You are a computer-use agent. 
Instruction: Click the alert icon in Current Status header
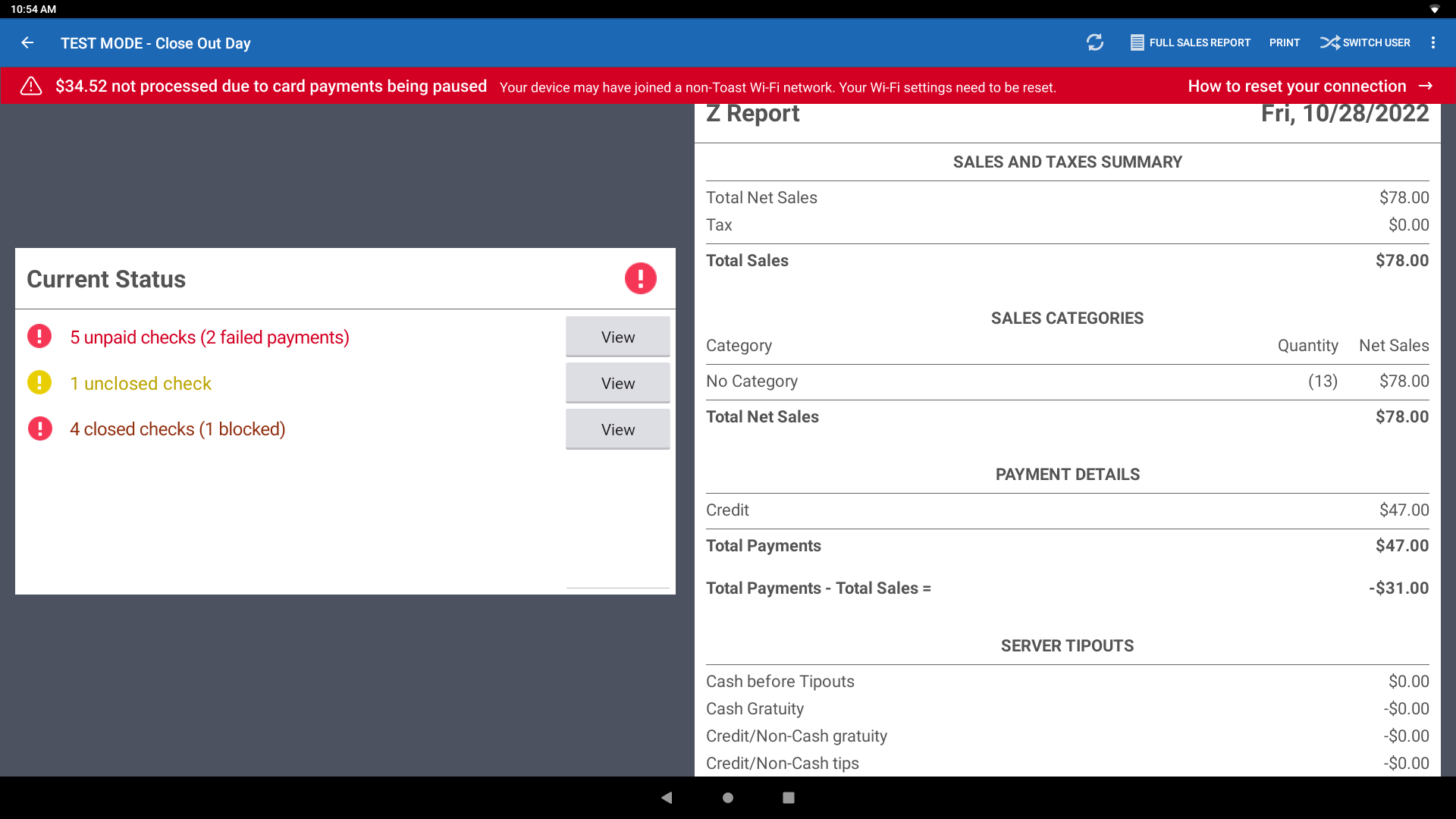641,278
